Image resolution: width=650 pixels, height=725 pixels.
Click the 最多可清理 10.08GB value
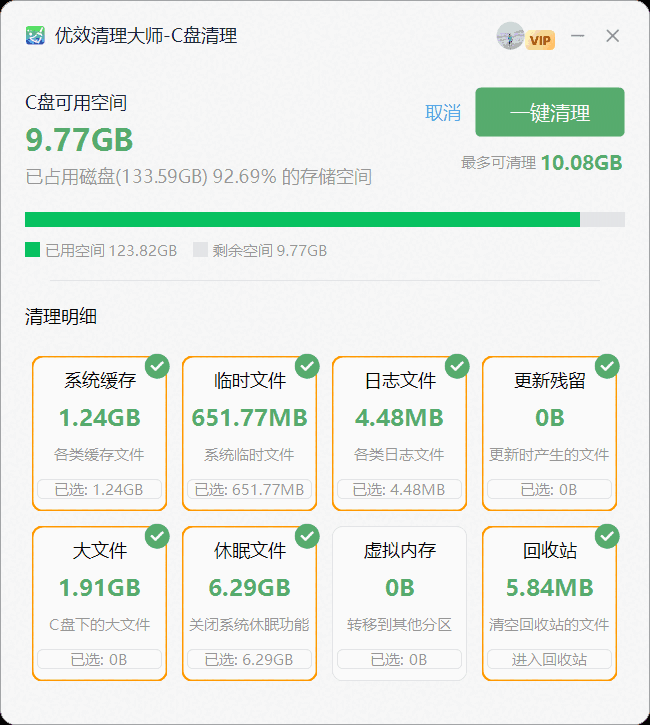(582, 163)
